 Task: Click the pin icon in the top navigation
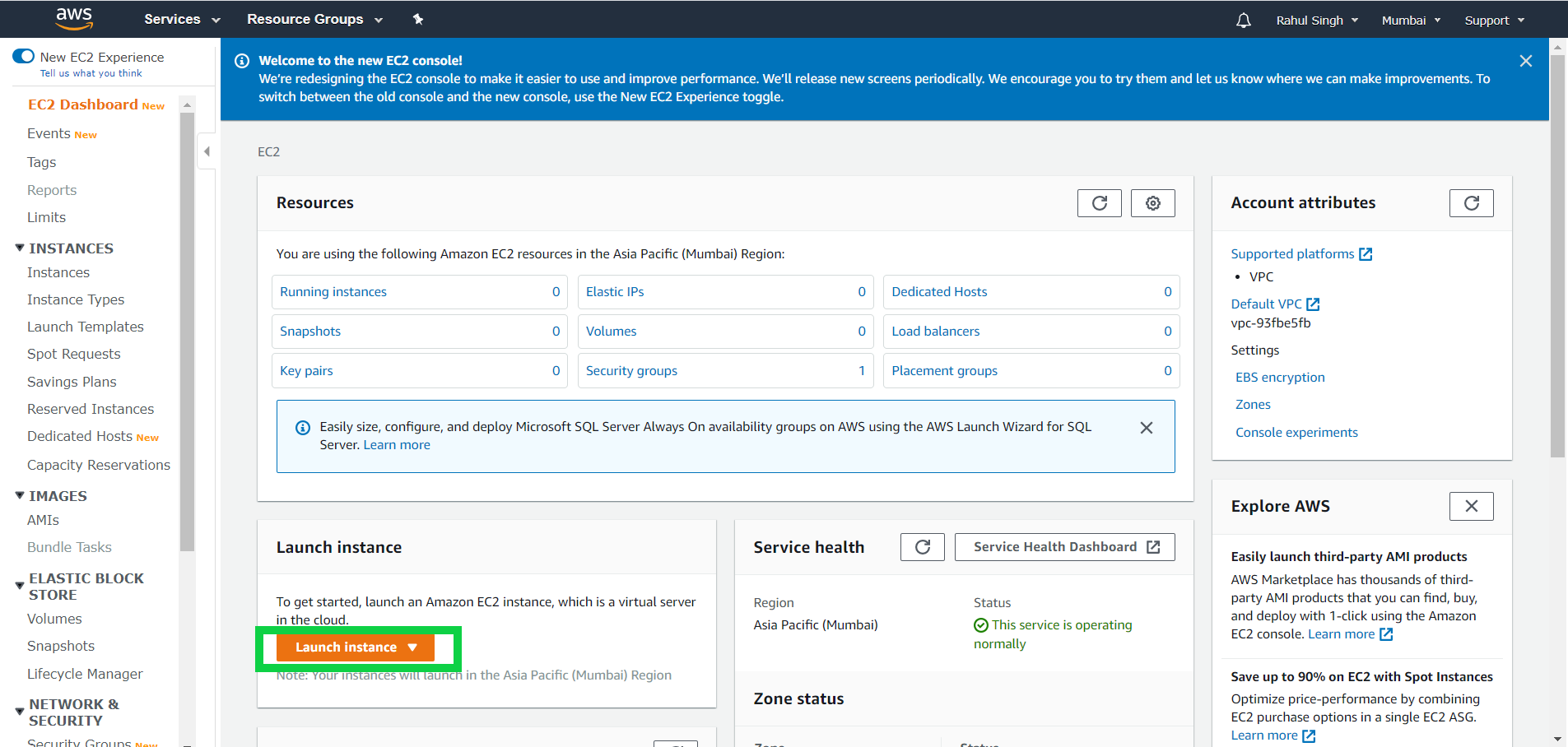click(418, 18)
